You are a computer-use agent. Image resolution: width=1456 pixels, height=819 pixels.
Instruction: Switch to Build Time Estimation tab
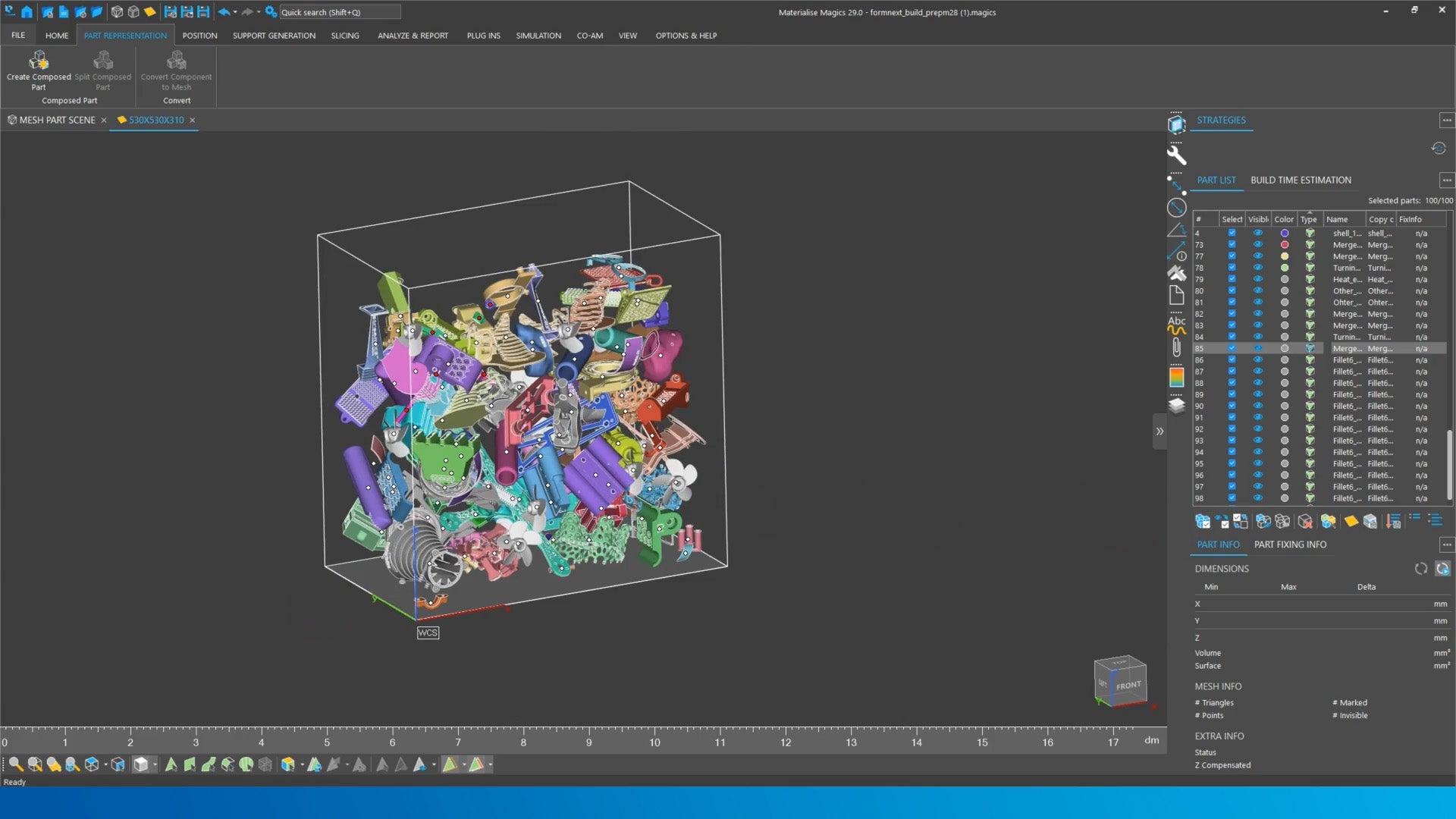pos(1301,180)
